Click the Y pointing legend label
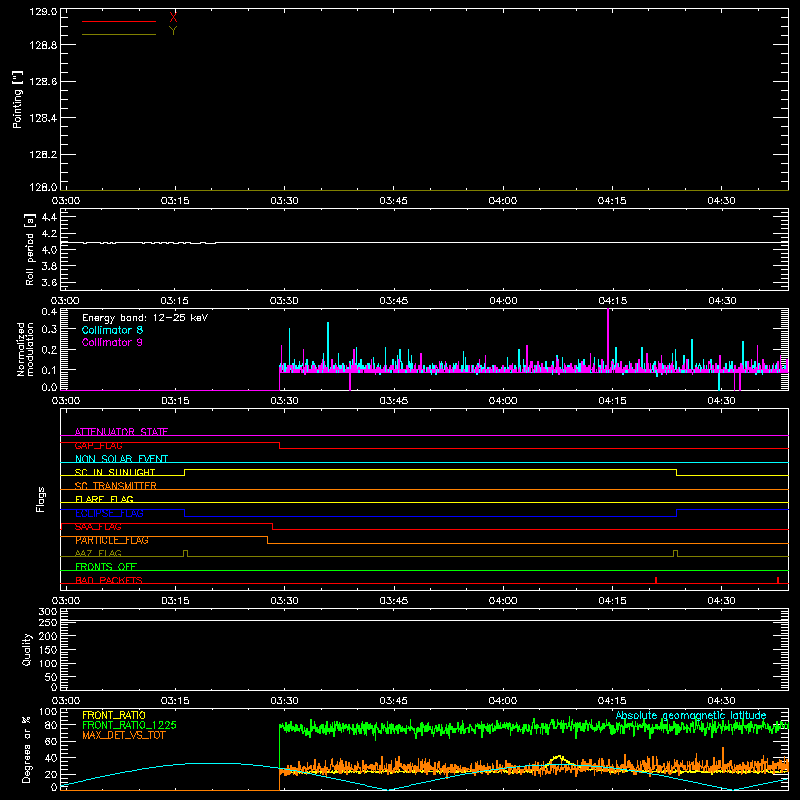Image resolution: width=800 pixels, height=800 pixels. tap(173, 31)
